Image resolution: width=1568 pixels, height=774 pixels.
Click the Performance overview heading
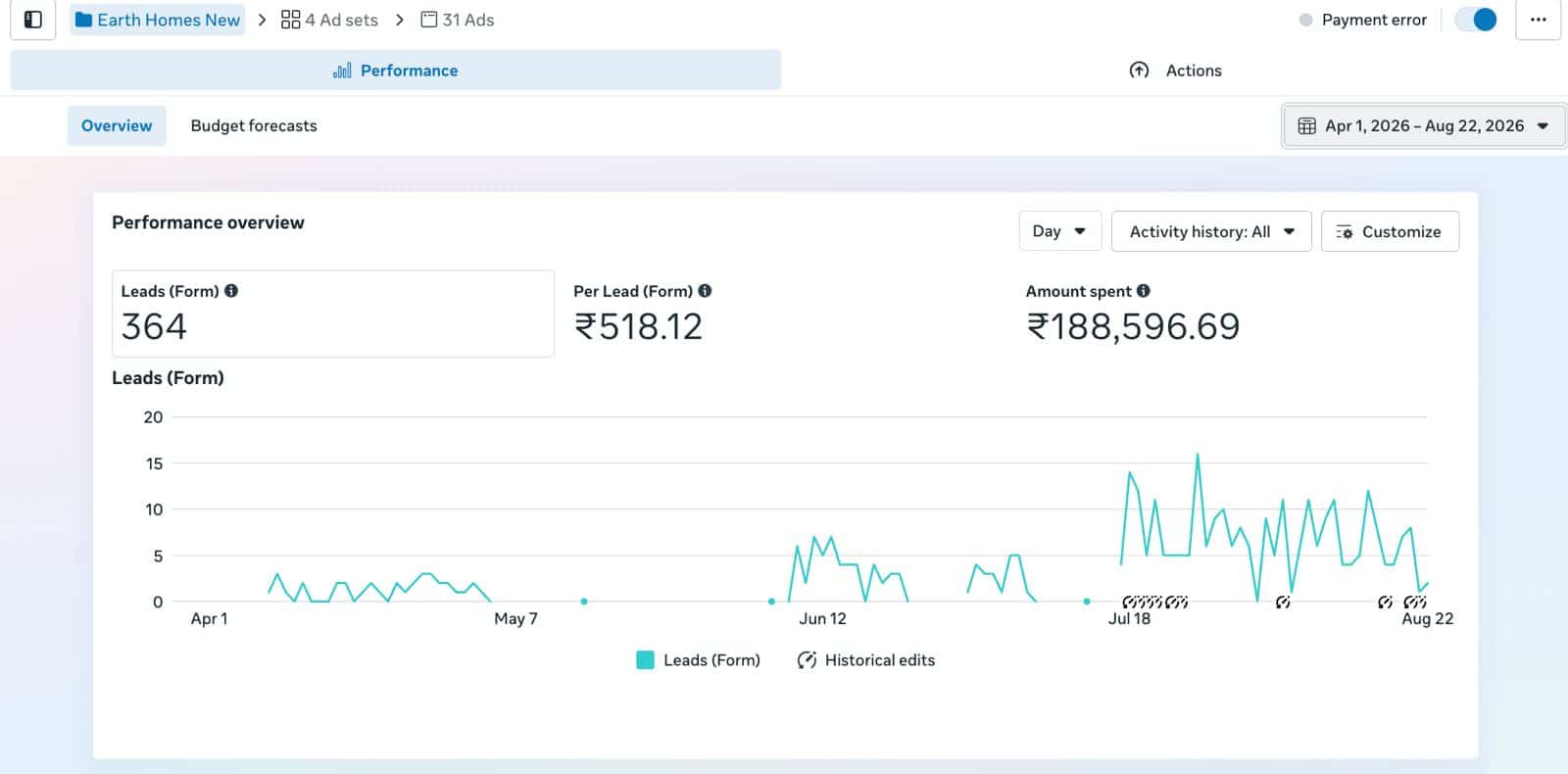[x=208, y=222]
